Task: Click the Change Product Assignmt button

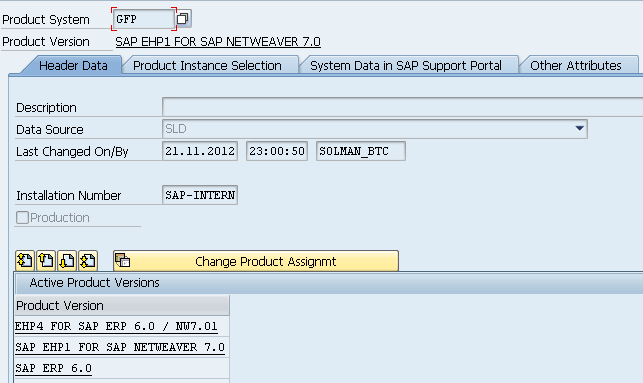Action: pyautogui.click(x=256, y=261)
